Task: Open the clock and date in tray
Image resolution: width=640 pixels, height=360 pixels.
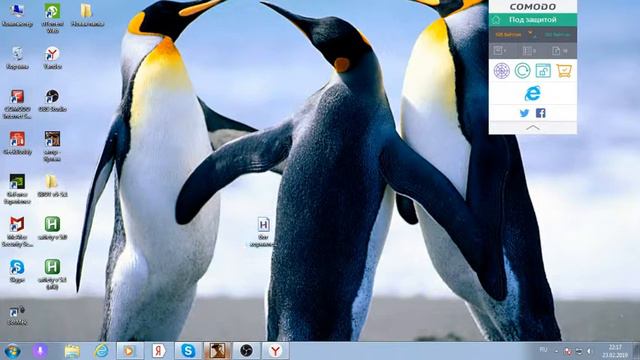Action: 615,351
